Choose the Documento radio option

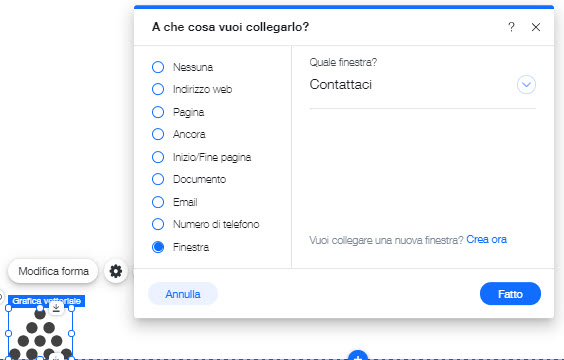158,179
